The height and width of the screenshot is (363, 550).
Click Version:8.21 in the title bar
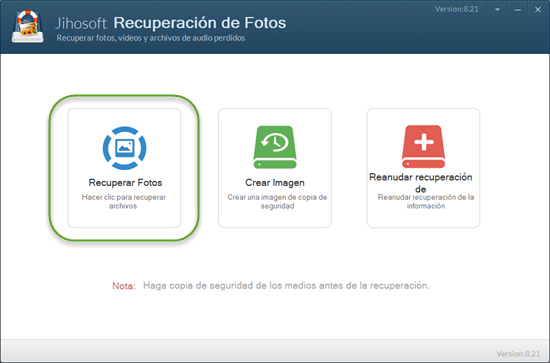[456, 9]
